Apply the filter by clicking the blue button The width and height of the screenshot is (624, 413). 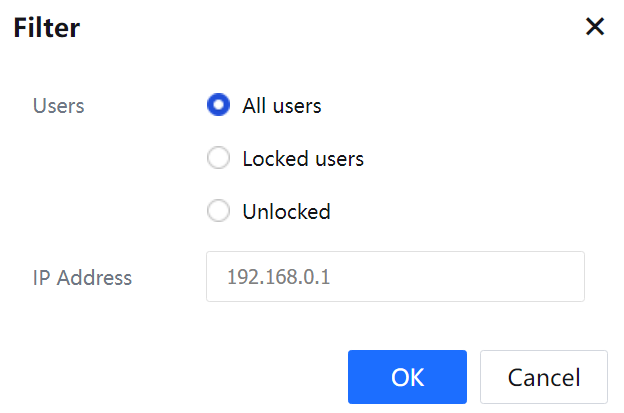[x=407, y=377]
